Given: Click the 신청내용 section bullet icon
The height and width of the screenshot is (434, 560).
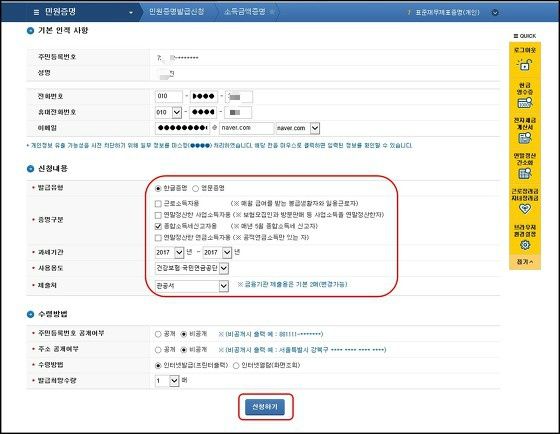Looking at the screenshot, I should click(30, 169).
